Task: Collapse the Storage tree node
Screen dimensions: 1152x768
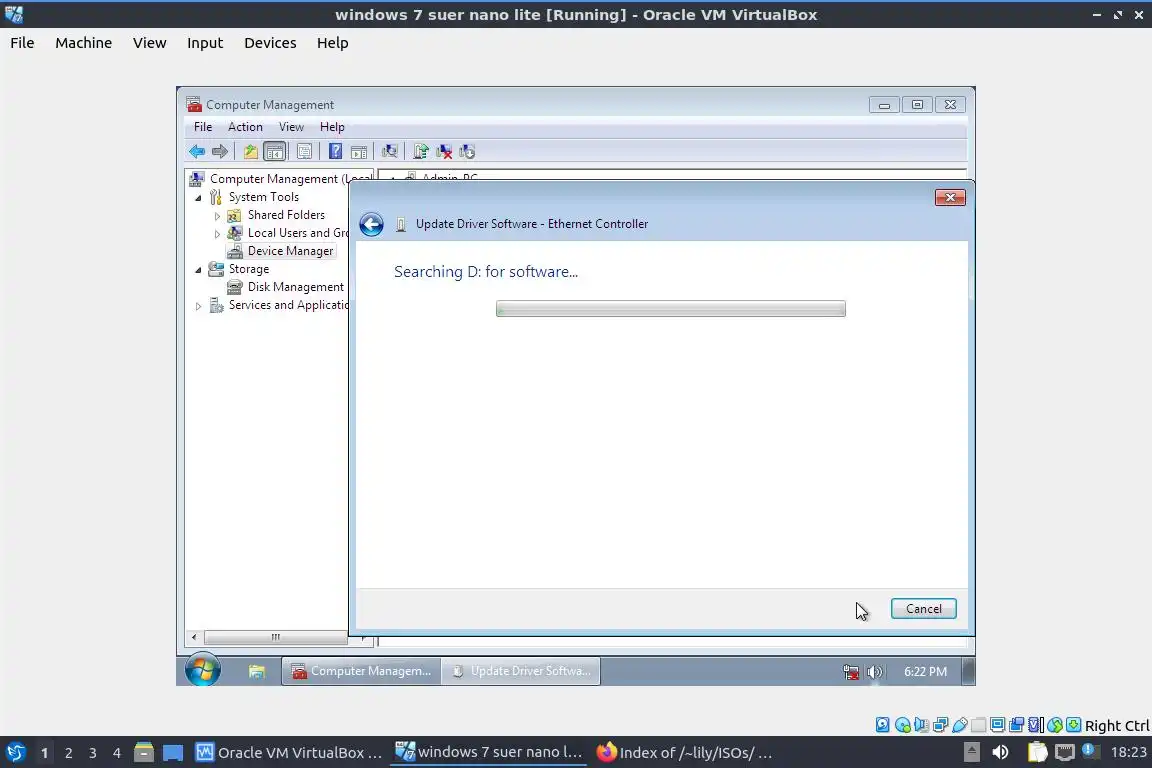Action: tap(198, 270)
